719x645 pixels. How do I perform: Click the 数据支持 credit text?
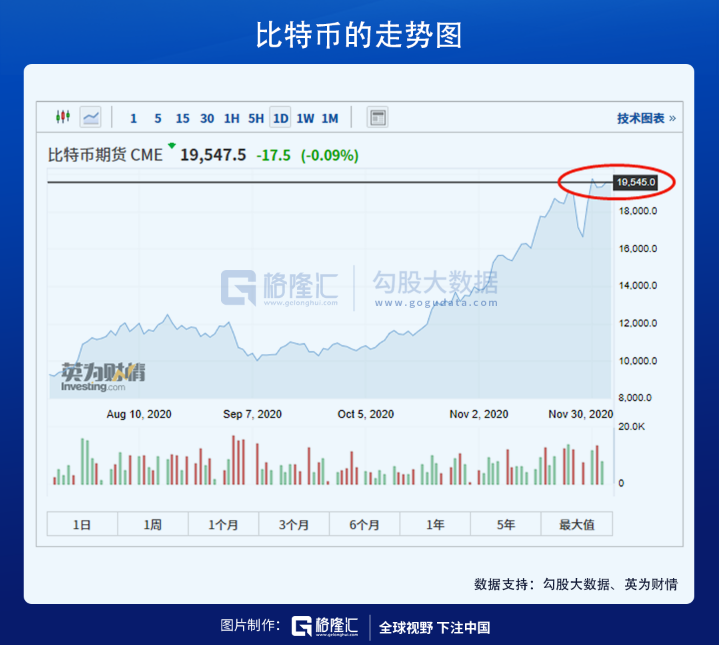click(x=575, y=584)
